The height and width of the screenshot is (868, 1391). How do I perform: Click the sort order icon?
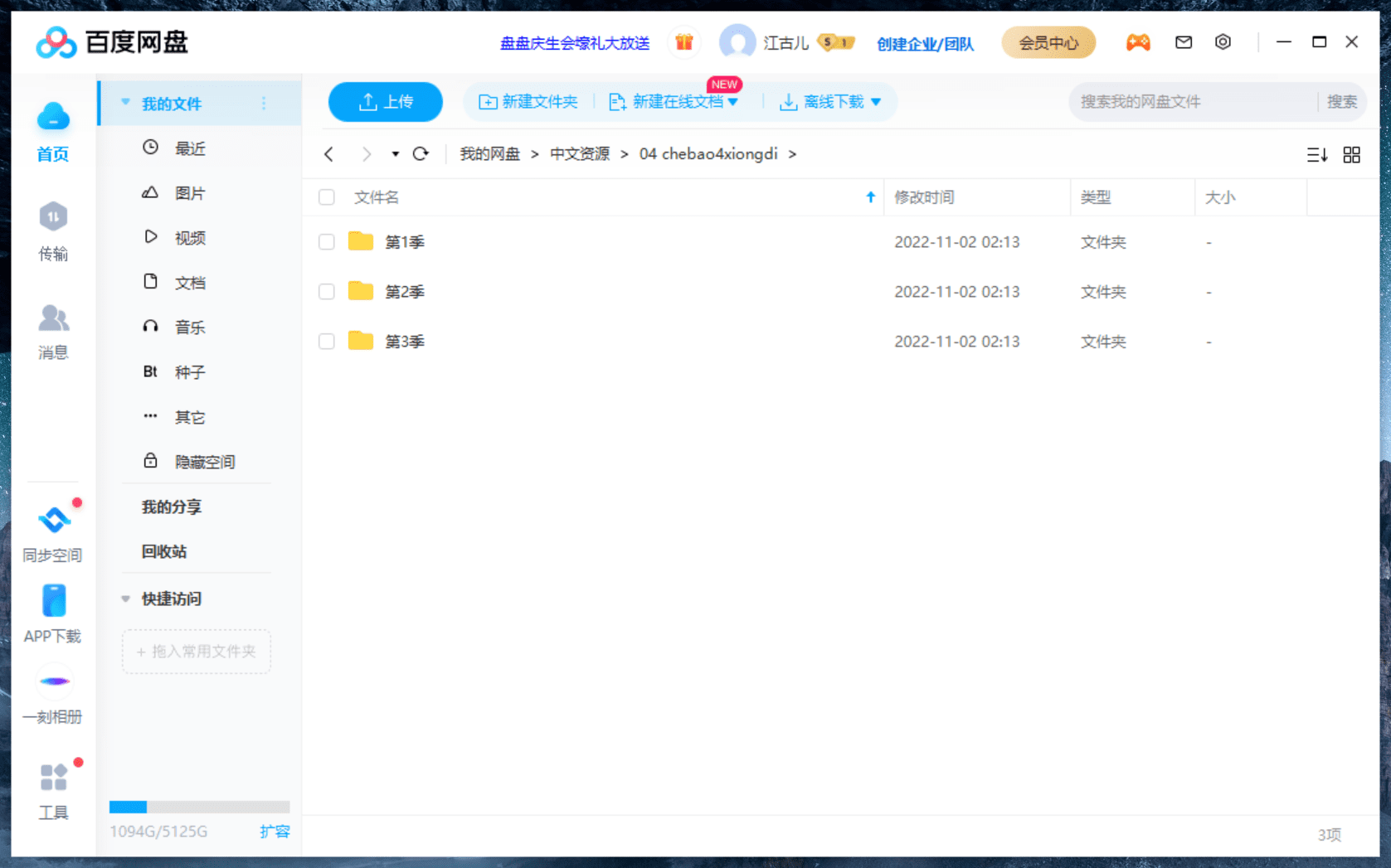1317,155
